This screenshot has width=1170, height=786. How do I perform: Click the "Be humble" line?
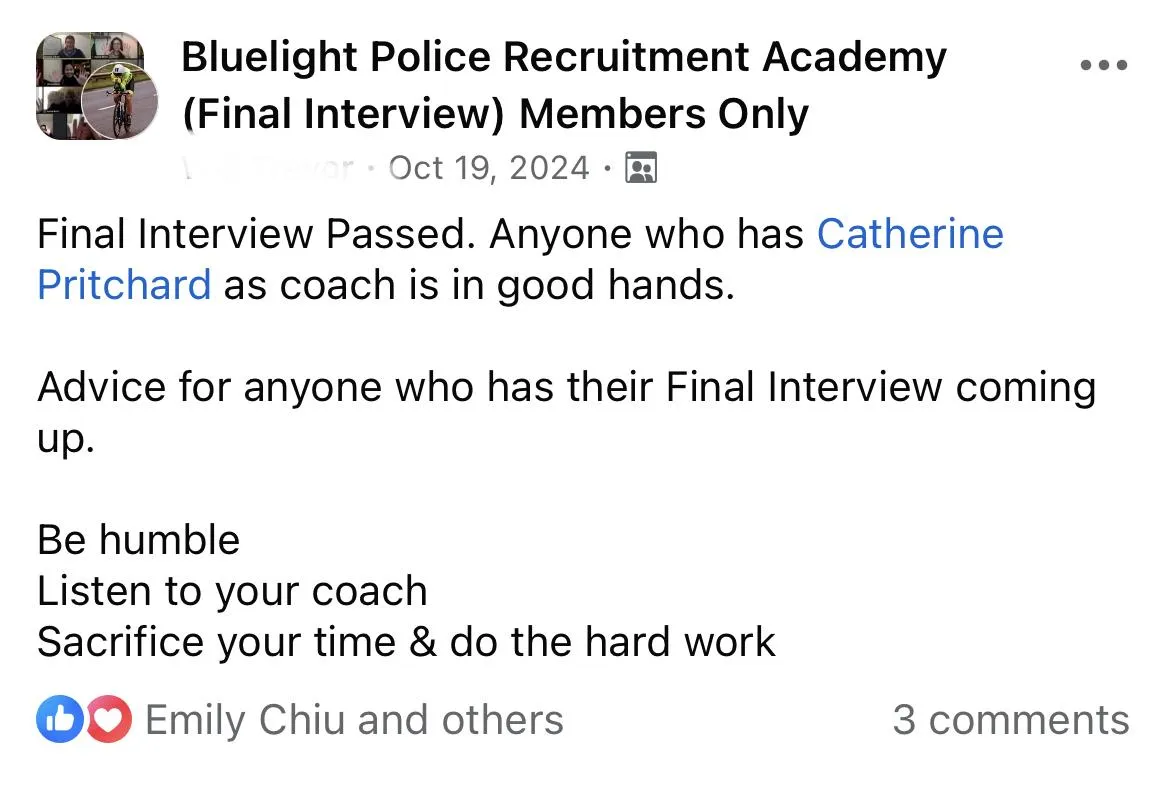click(x=139, y=540)
